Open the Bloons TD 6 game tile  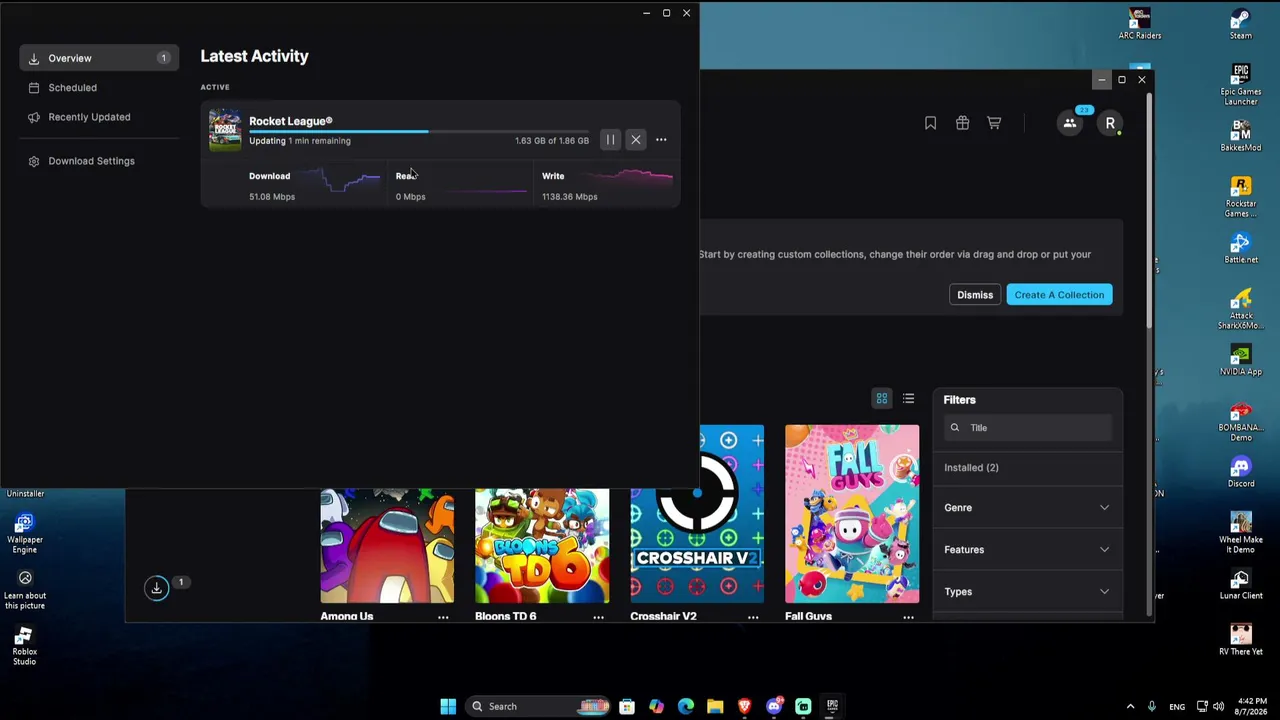tap(542, 546)
